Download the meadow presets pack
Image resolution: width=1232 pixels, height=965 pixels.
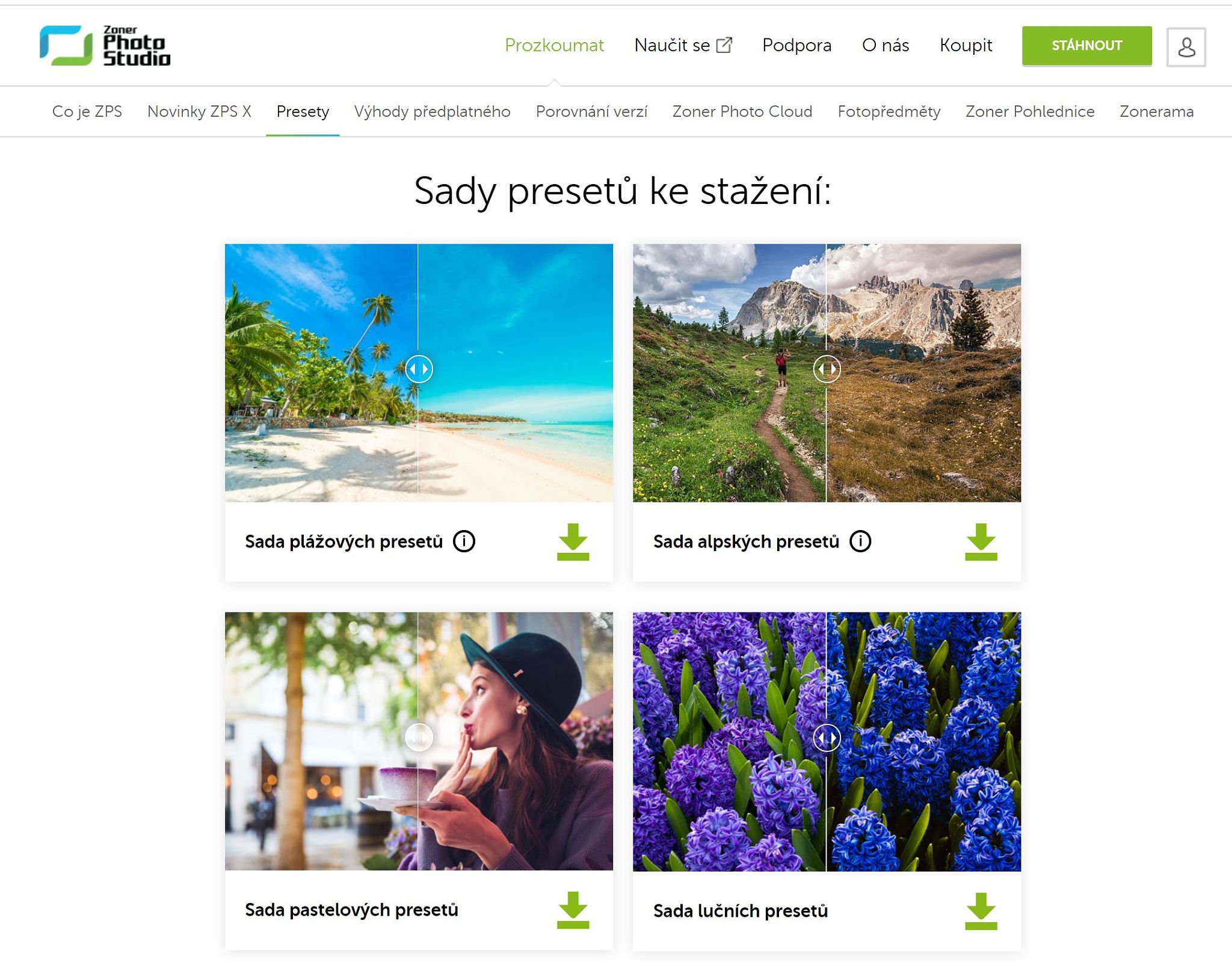[981, 911]
